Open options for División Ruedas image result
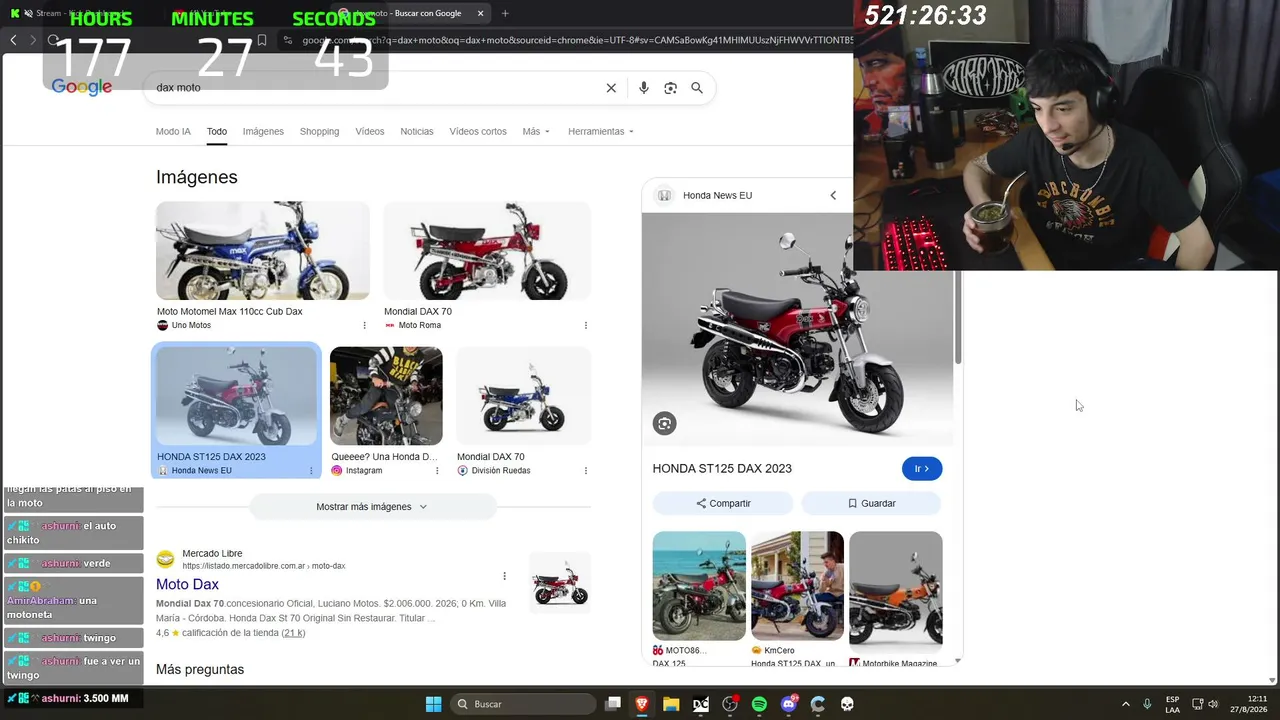This screenshot has height=720, width=1280. [586, 470]
